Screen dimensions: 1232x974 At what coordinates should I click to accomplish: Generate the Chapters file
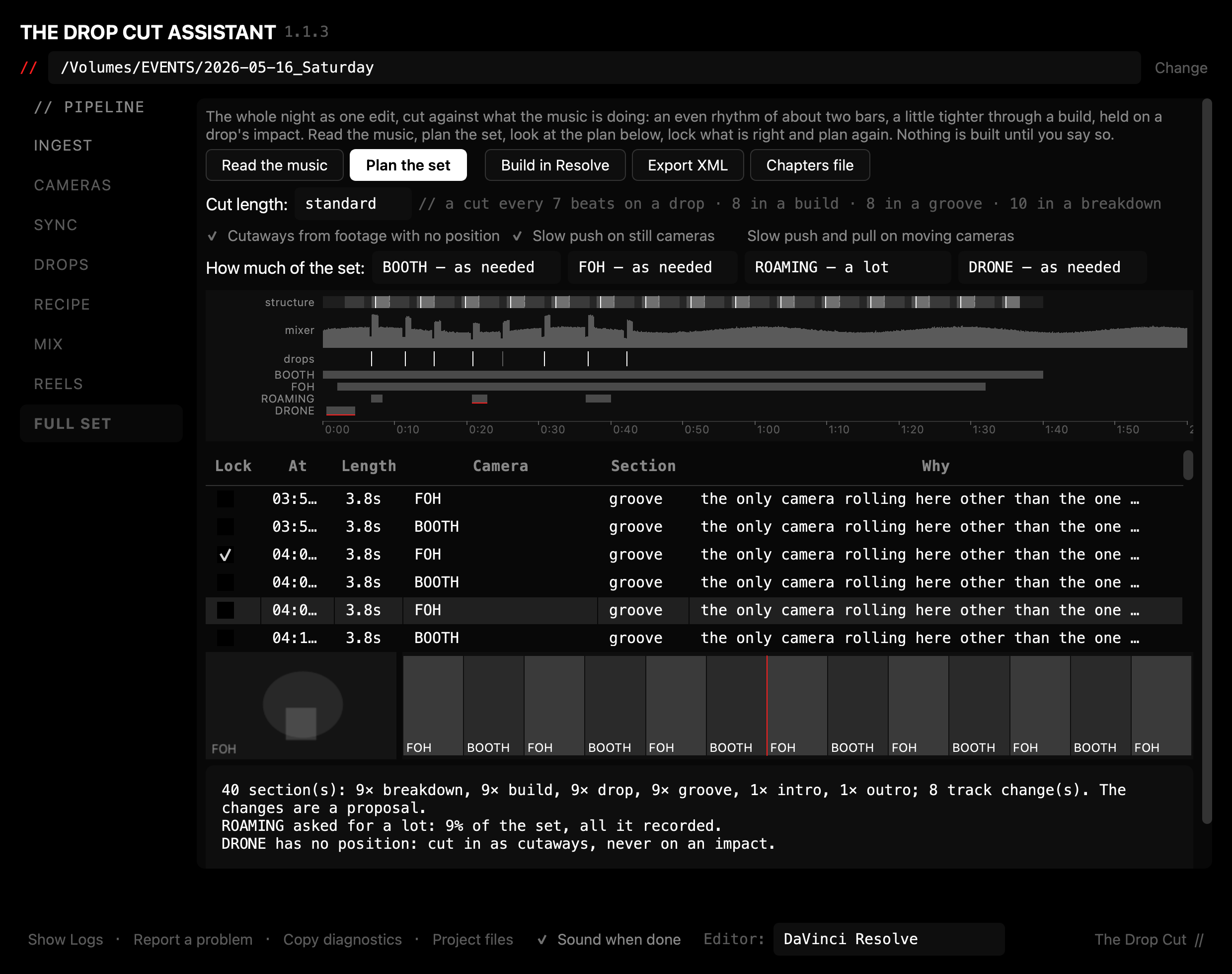810,165
